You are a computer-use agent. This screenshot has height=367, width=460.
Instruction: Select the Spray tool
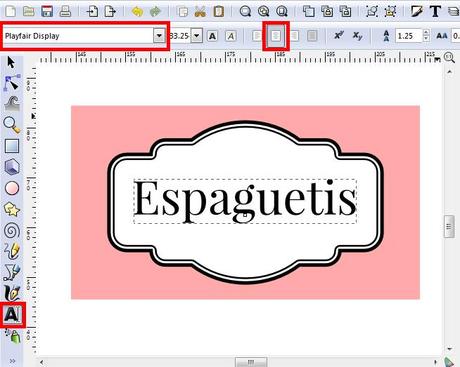click(13, 336)
